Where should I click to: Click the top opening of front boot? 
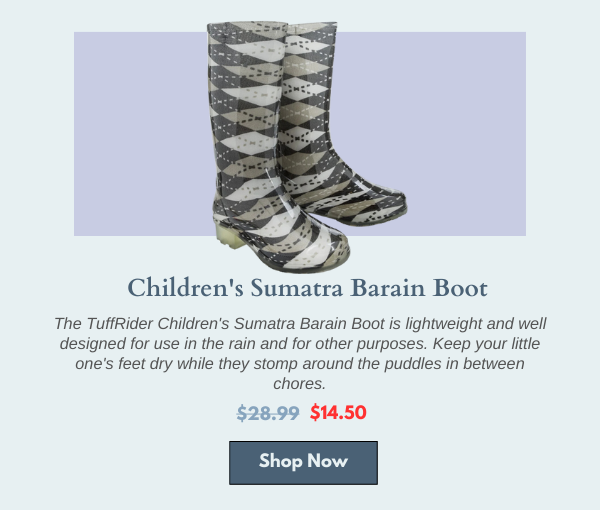click(x=247, y=27)
